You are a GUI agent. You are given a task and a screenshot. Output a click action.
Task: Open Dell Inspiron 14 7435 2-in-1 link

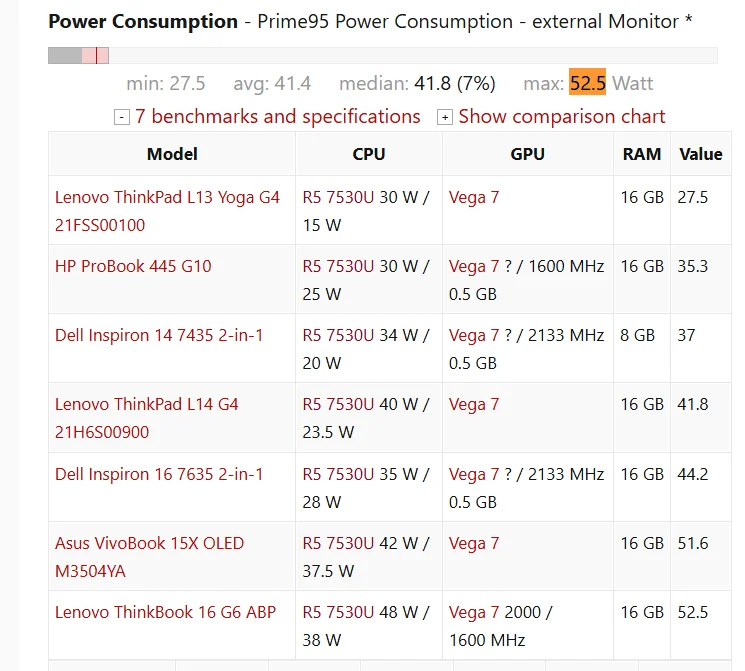tap(159, 336)
